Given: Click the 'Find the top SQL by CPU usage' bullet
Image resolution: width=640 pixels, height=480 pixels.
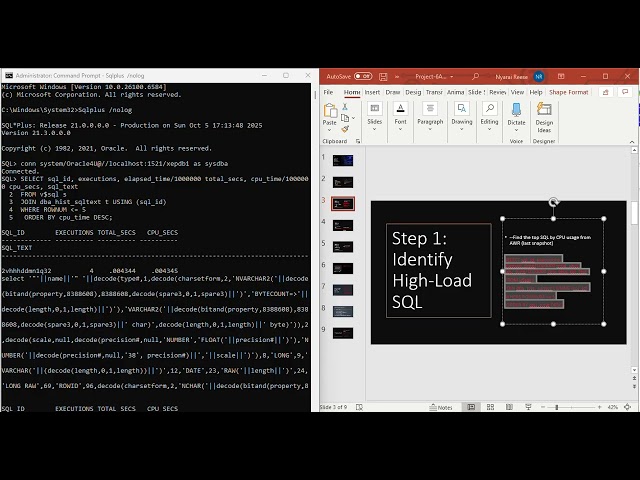Looking at the screenshot, I should pos(549,240).
